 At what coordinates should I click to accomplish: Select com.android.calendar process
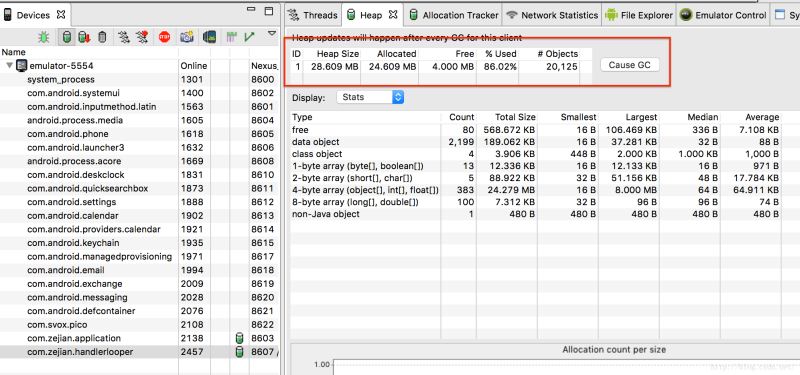[140, 216]
